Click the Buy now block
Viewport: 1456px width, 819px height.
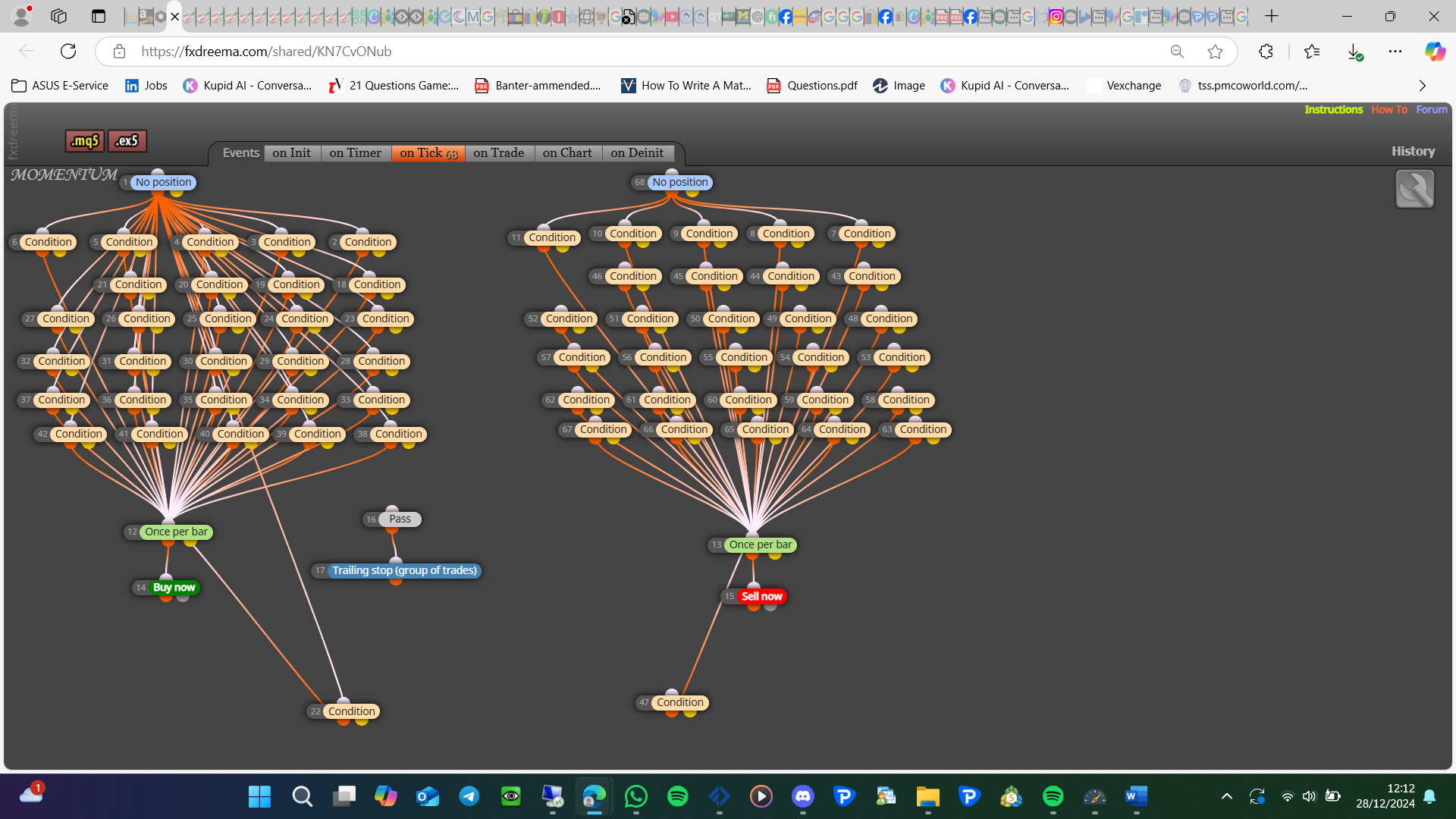click(x=174, y=588)
